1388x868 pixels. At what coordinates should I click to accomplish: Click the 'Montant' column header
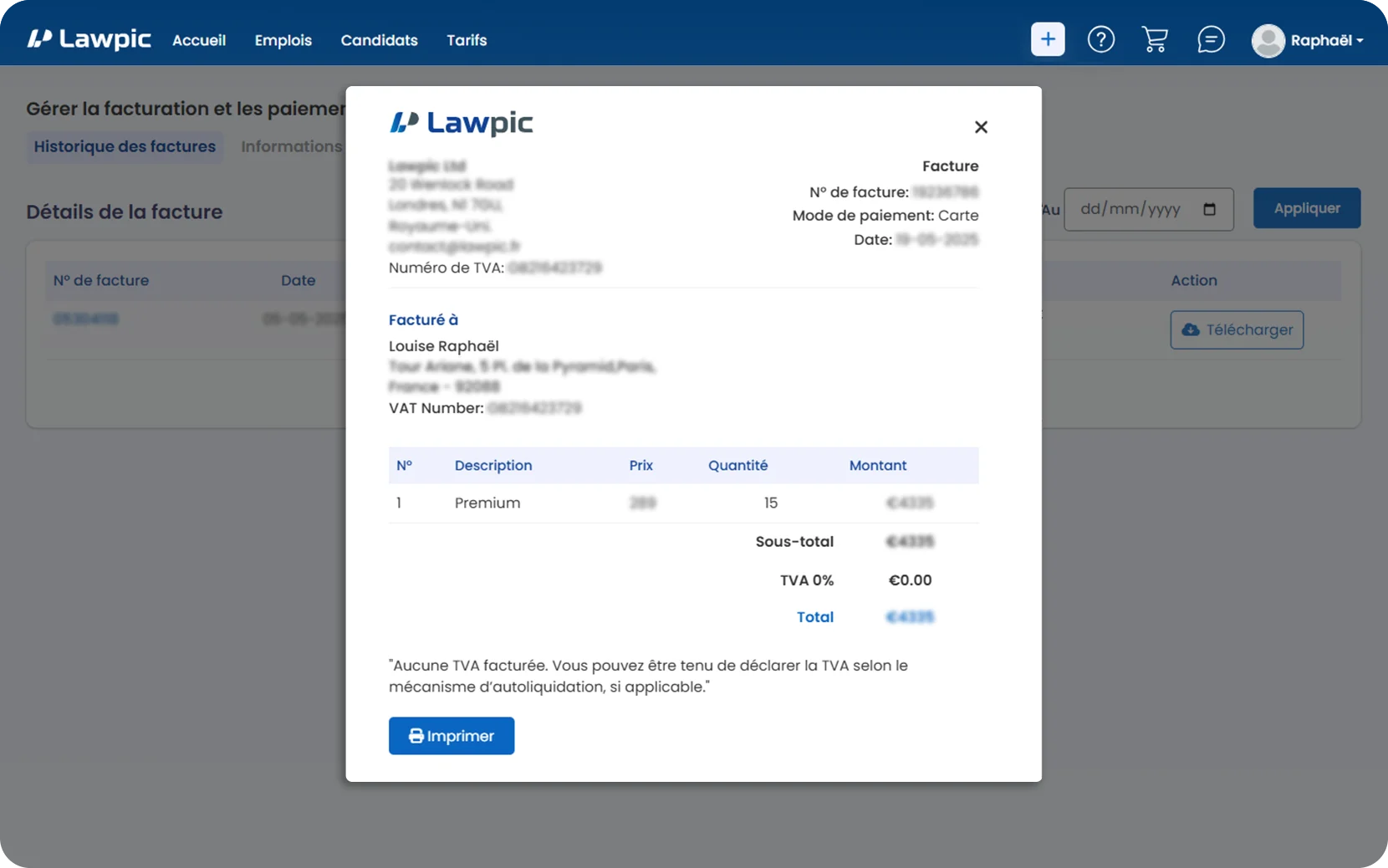[x=878, y=466]
